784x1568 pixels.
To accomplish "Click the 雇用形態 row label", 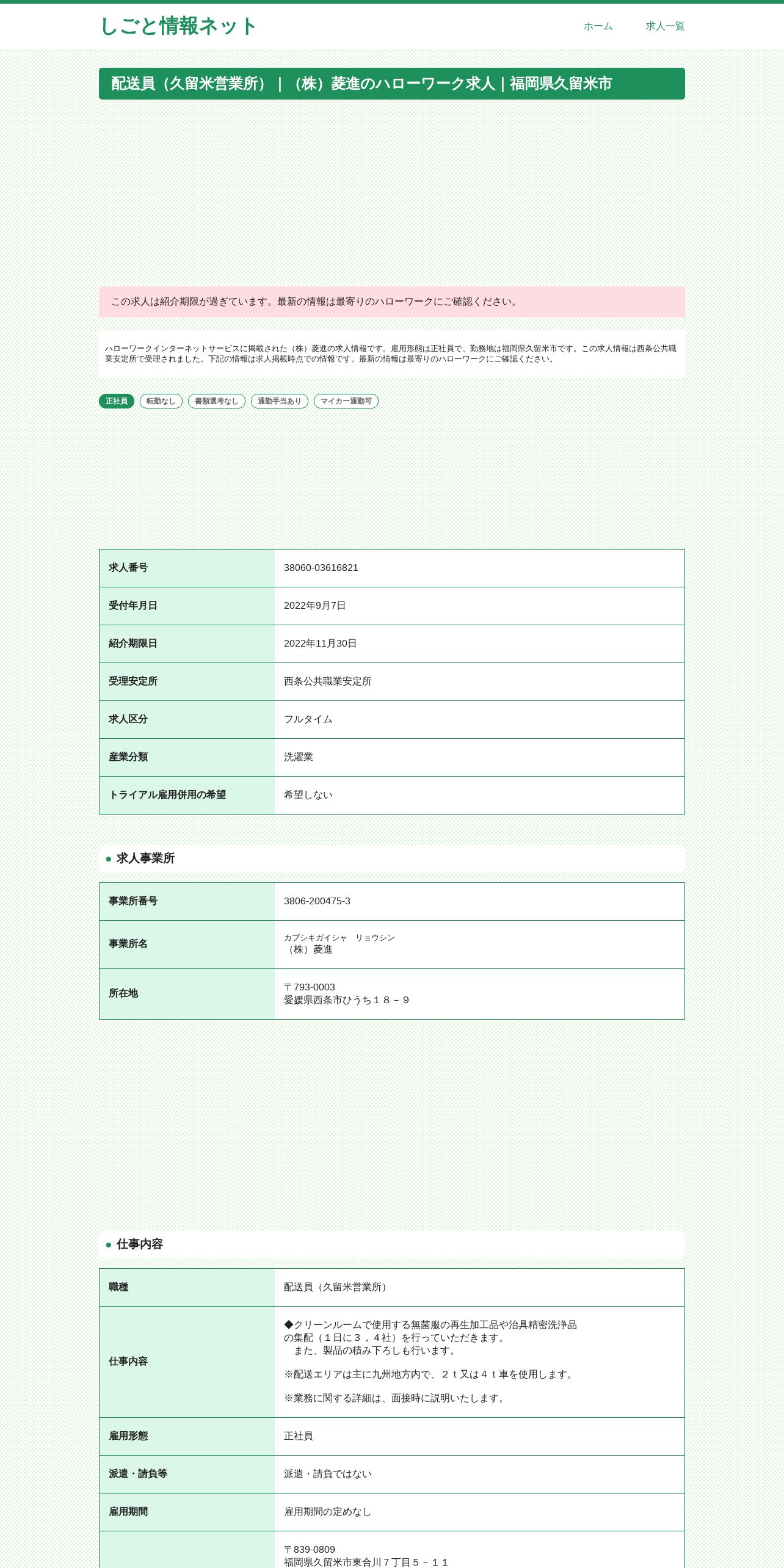I will (128, 1436).
